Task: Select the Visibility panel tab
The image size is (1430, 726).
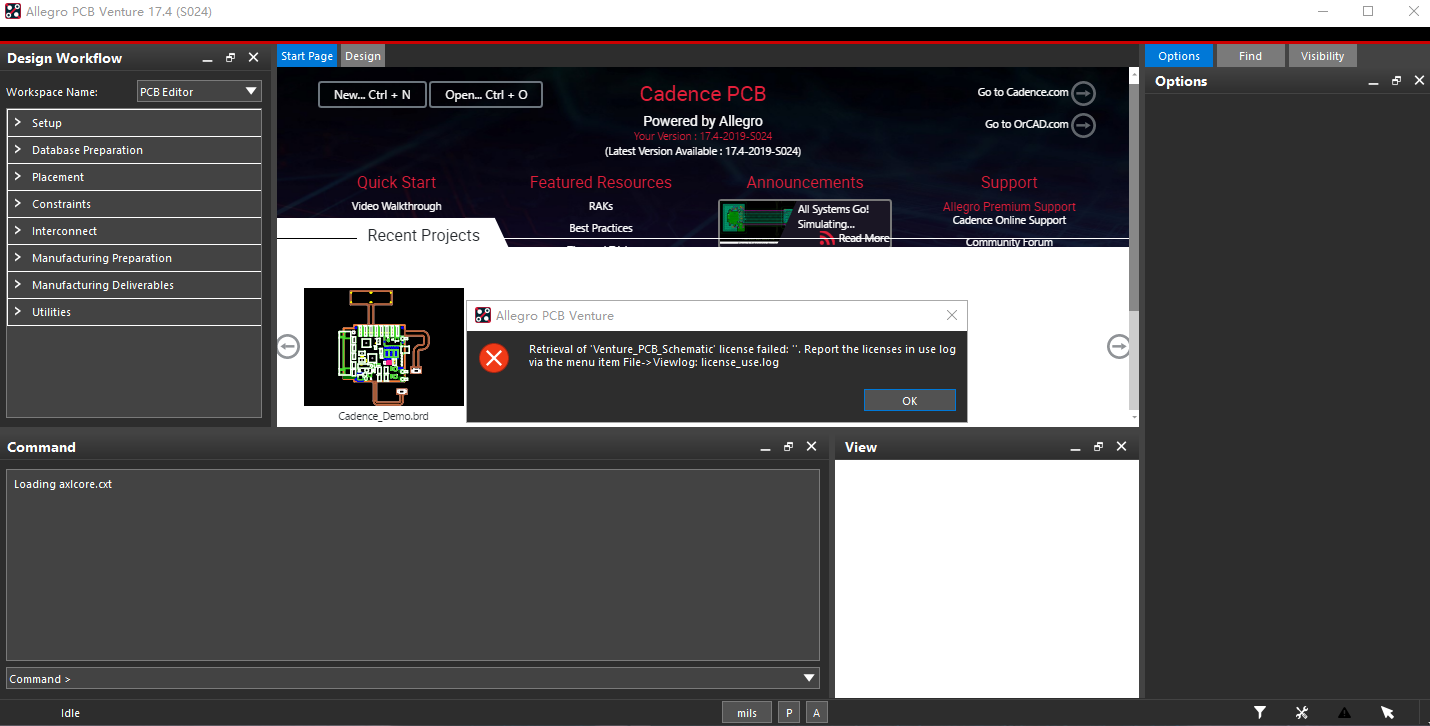Action: tap(1322, 56)
